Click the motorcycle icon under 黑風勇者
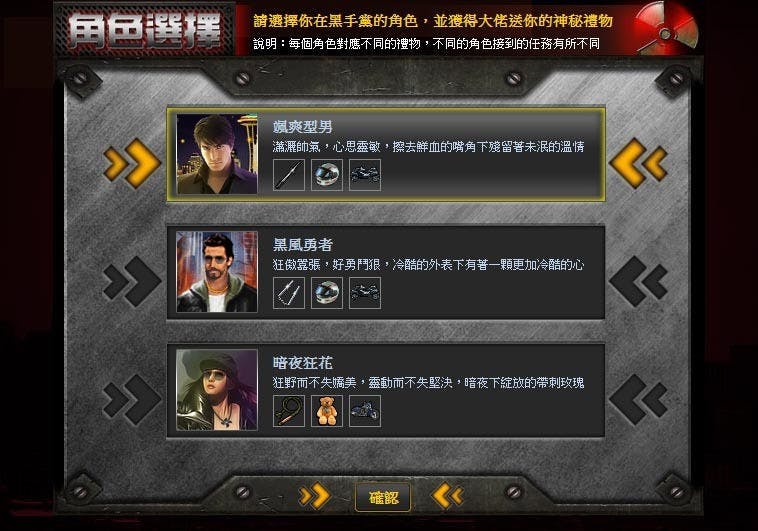 coord(365,293)
